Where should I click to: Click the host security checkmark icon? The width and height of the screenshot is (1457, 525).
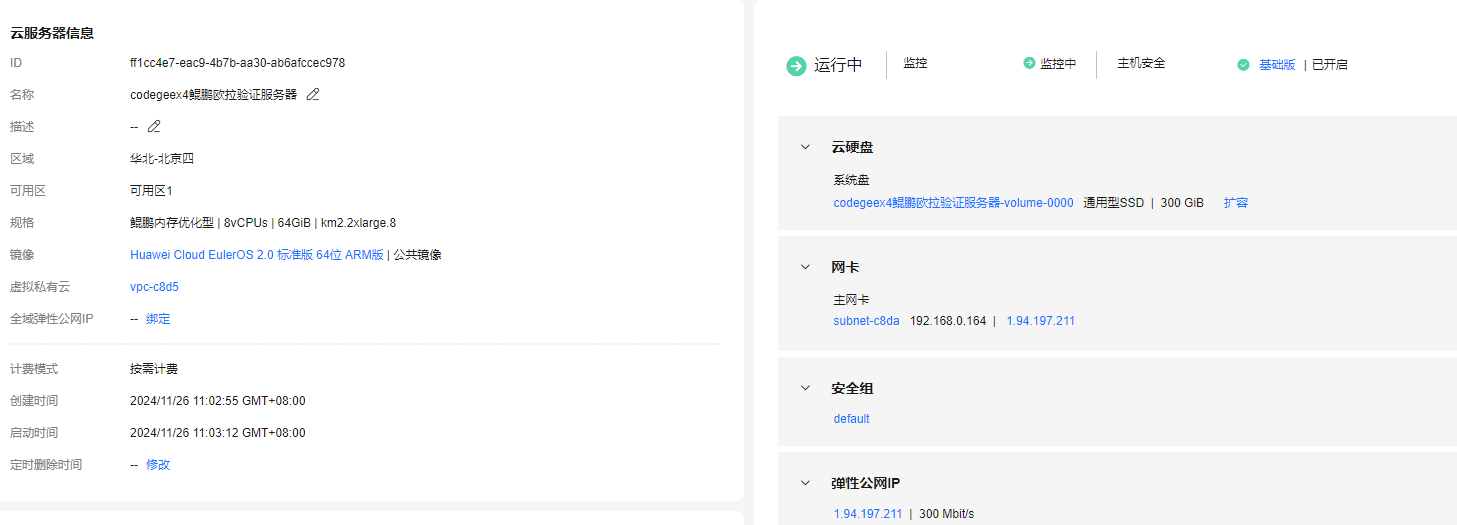(1243, 65)
